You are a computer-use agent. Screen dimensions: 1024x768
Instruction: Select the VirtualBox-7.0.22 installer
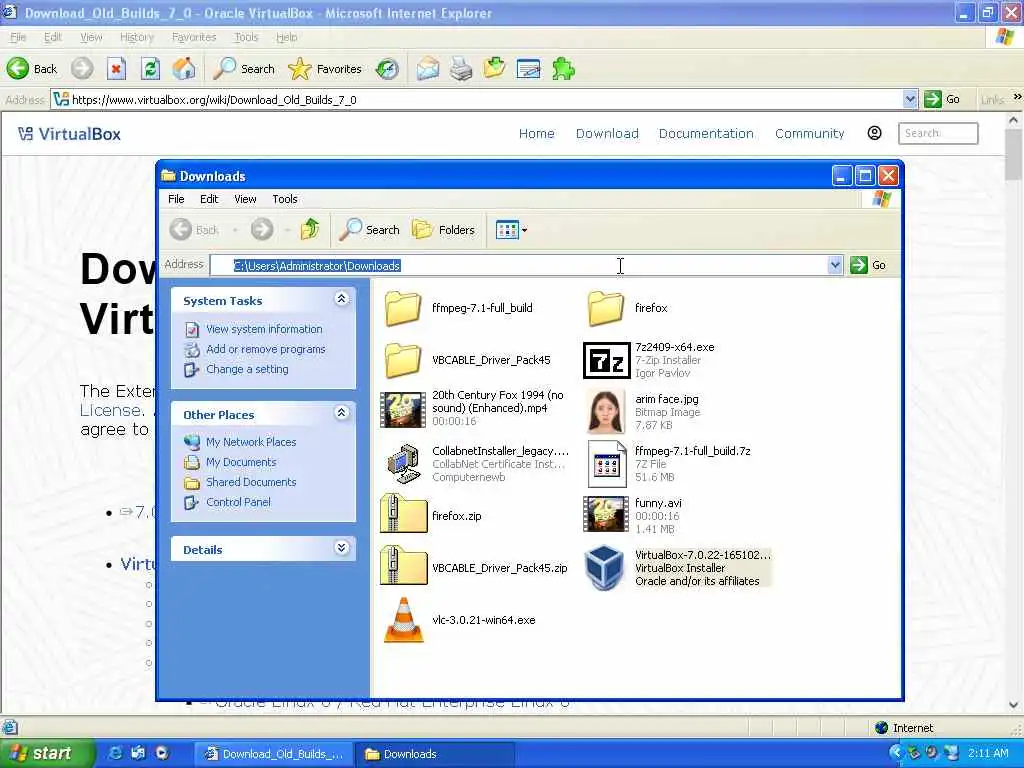click(677, 568)
